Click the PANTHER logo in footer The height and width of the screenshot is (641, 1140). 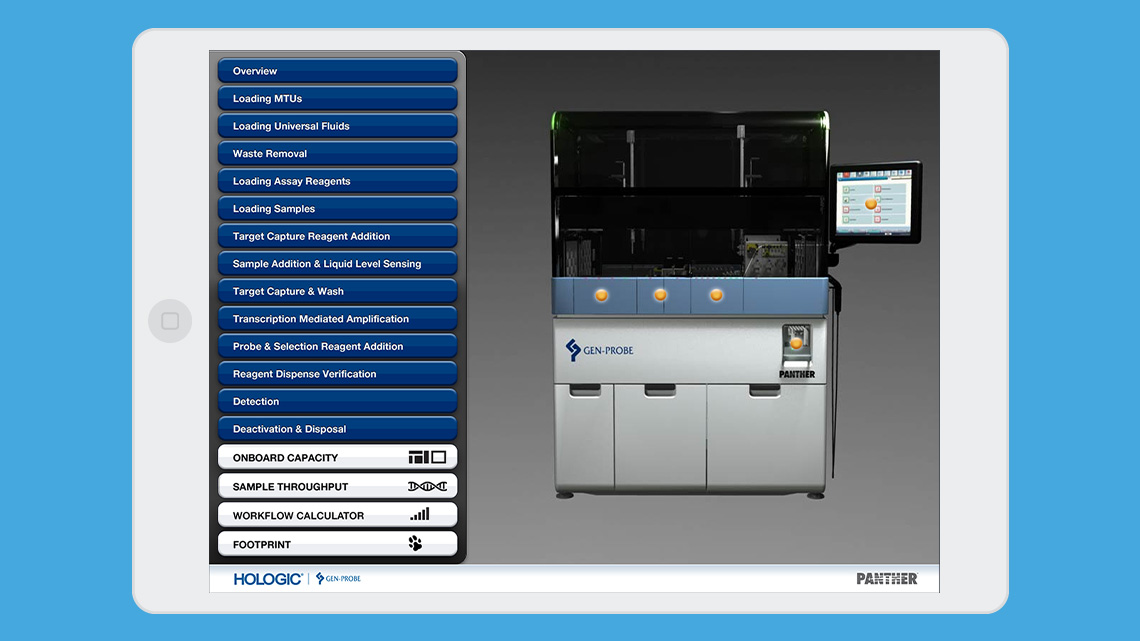(886, 578)
